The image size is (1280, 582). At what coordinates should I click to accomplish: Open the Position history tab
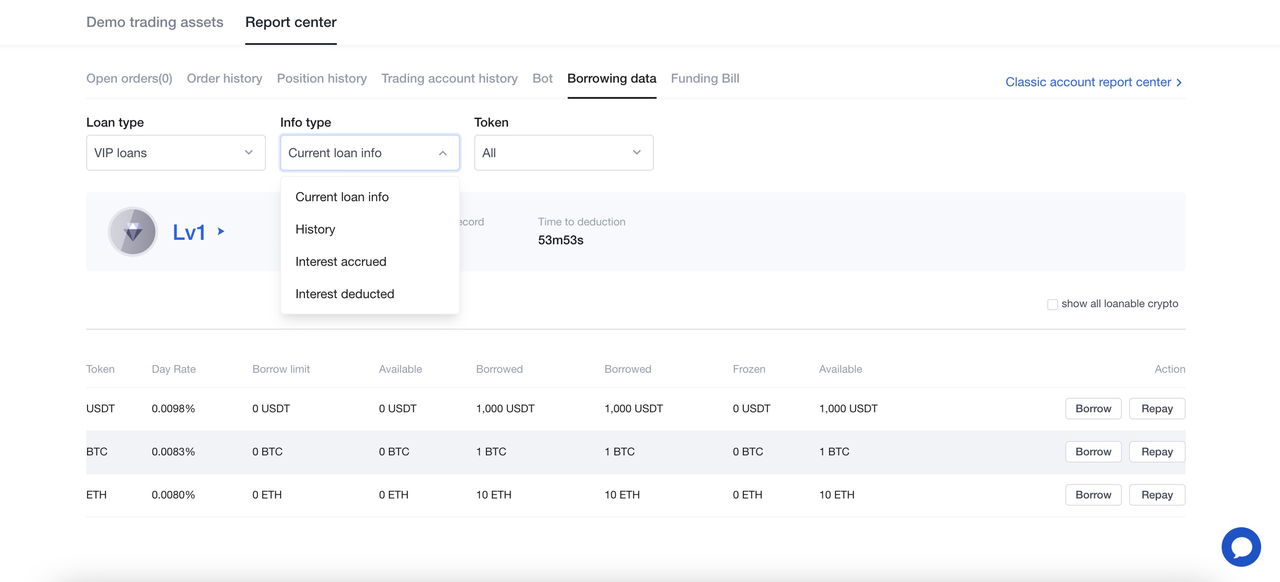pyautogui.click(x=322, y=78)
